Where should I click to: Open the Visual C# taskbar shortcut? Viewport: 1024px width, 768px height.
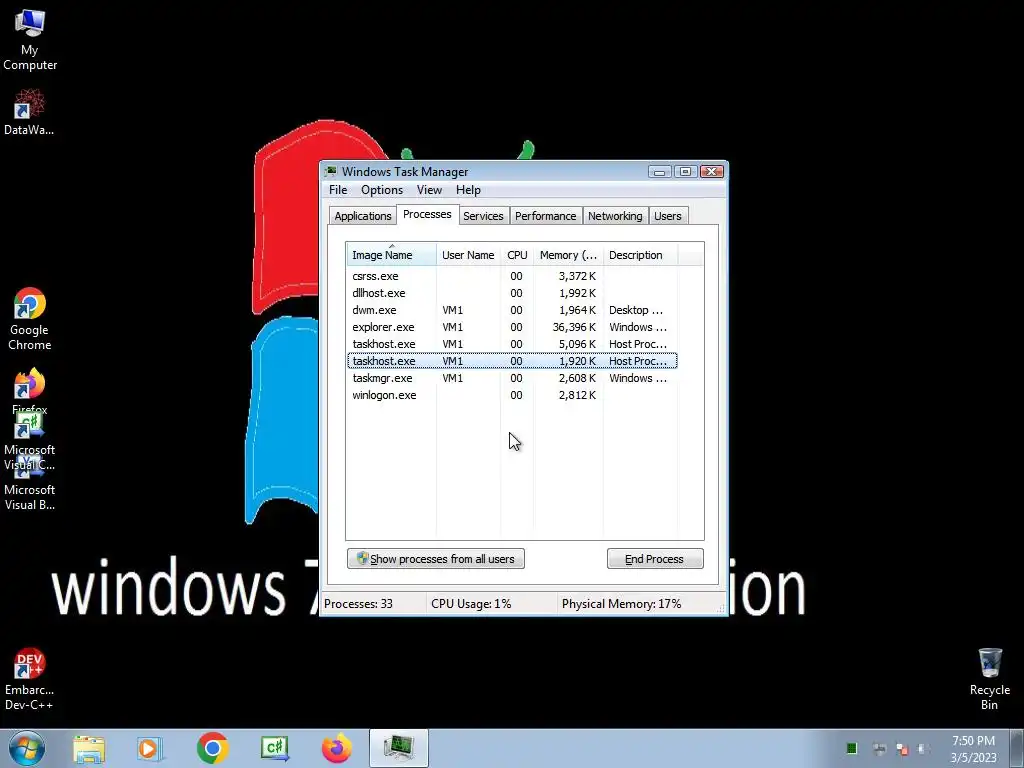tap(275, 748)
